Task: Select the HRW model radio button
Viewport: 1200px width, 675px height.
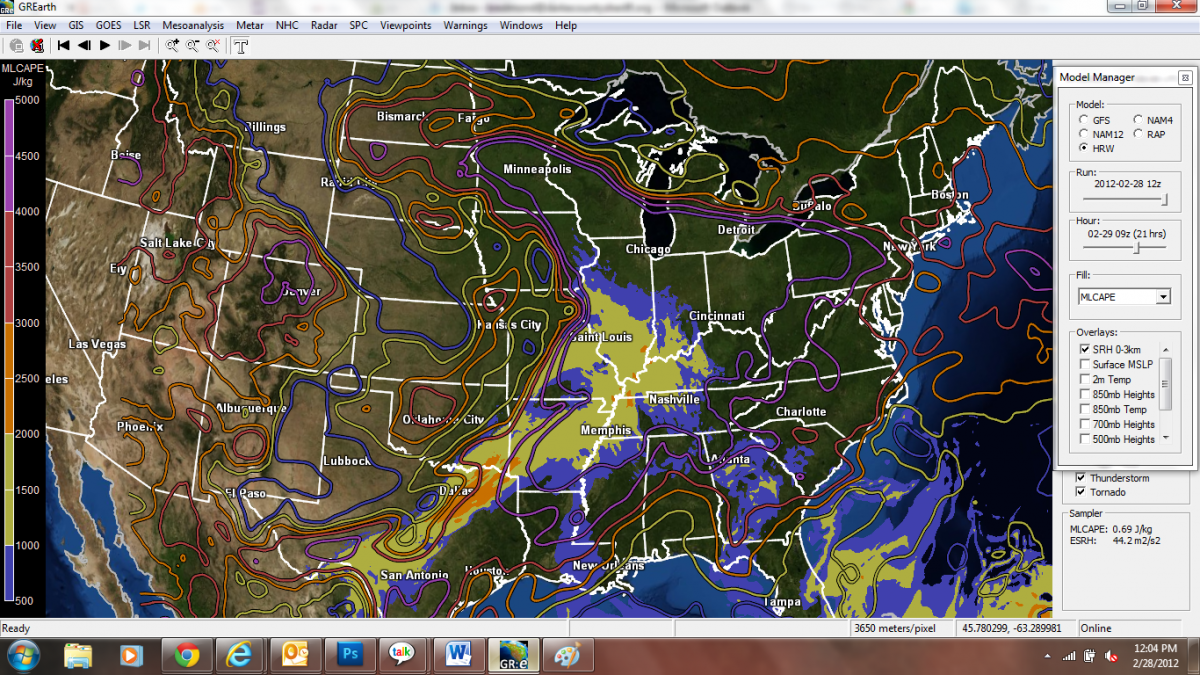Action: 1084,148
